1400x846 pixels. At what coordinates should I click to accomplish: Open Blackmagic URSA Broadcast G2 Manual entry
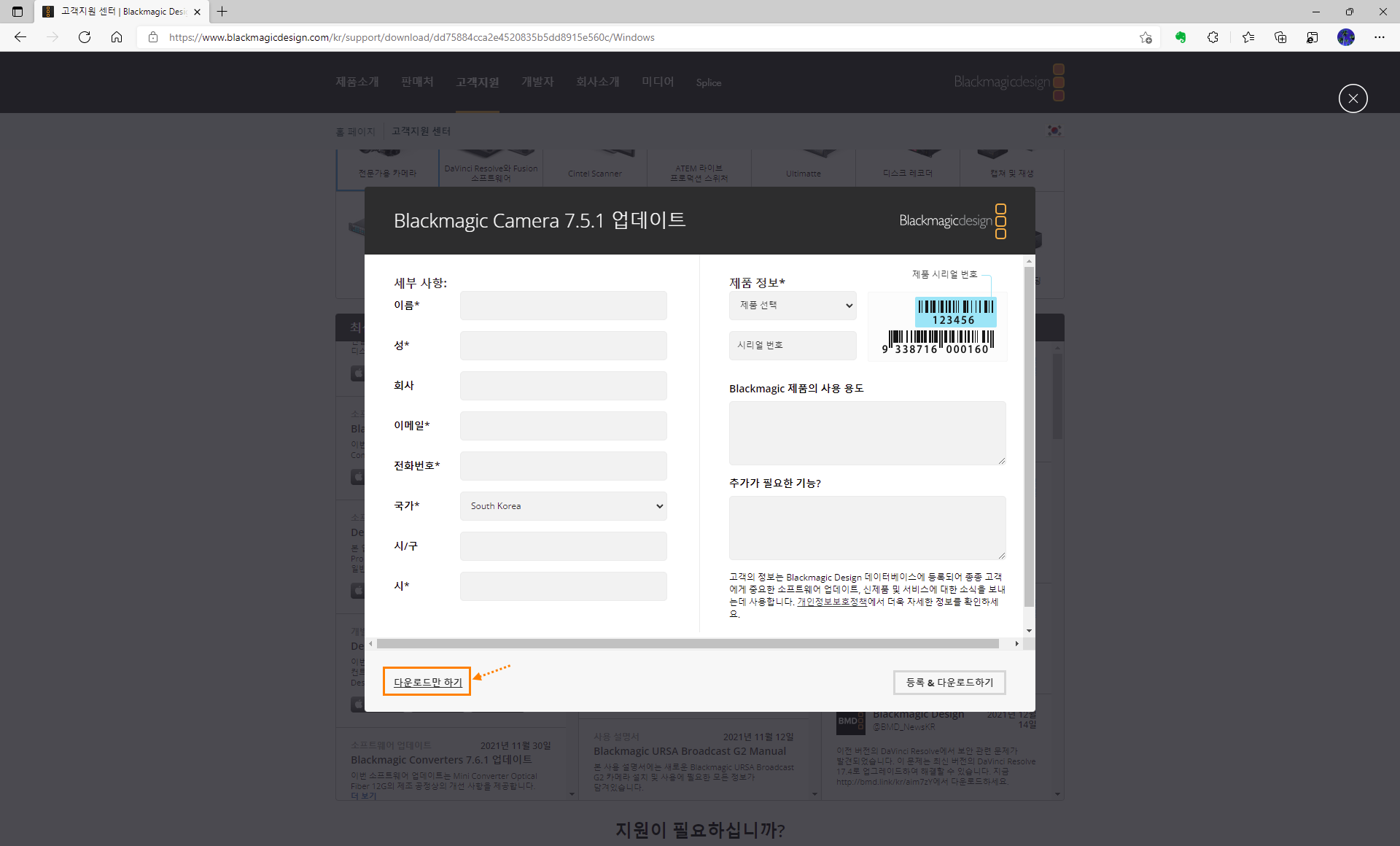coord(690,751)
